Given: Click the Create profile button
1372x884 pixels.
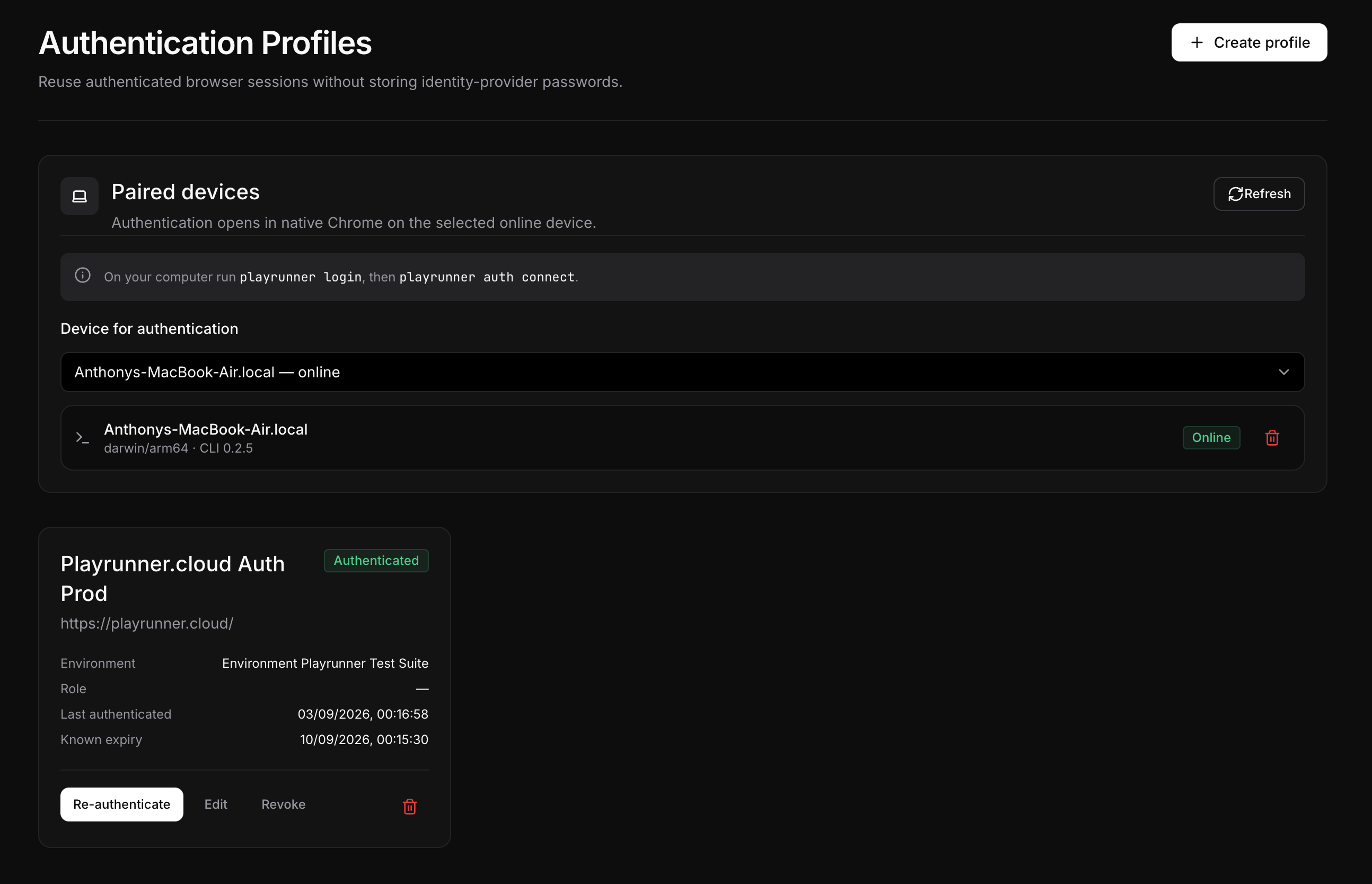Looking at the screenshot, I should pos(1248,42).
